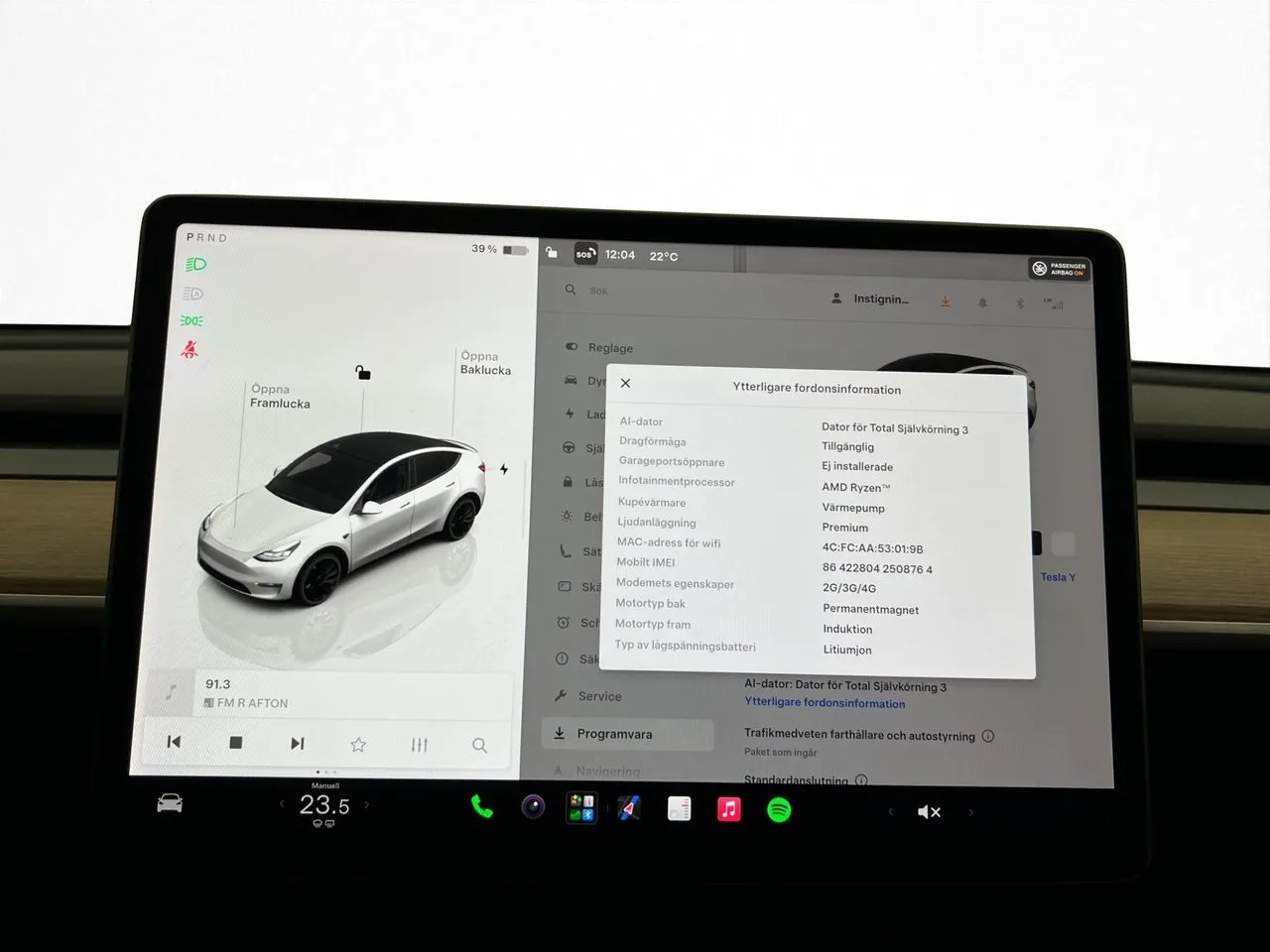Skip to the previous radio station
The width and height of the screenshot is (1270, 952).
(174, 742)
